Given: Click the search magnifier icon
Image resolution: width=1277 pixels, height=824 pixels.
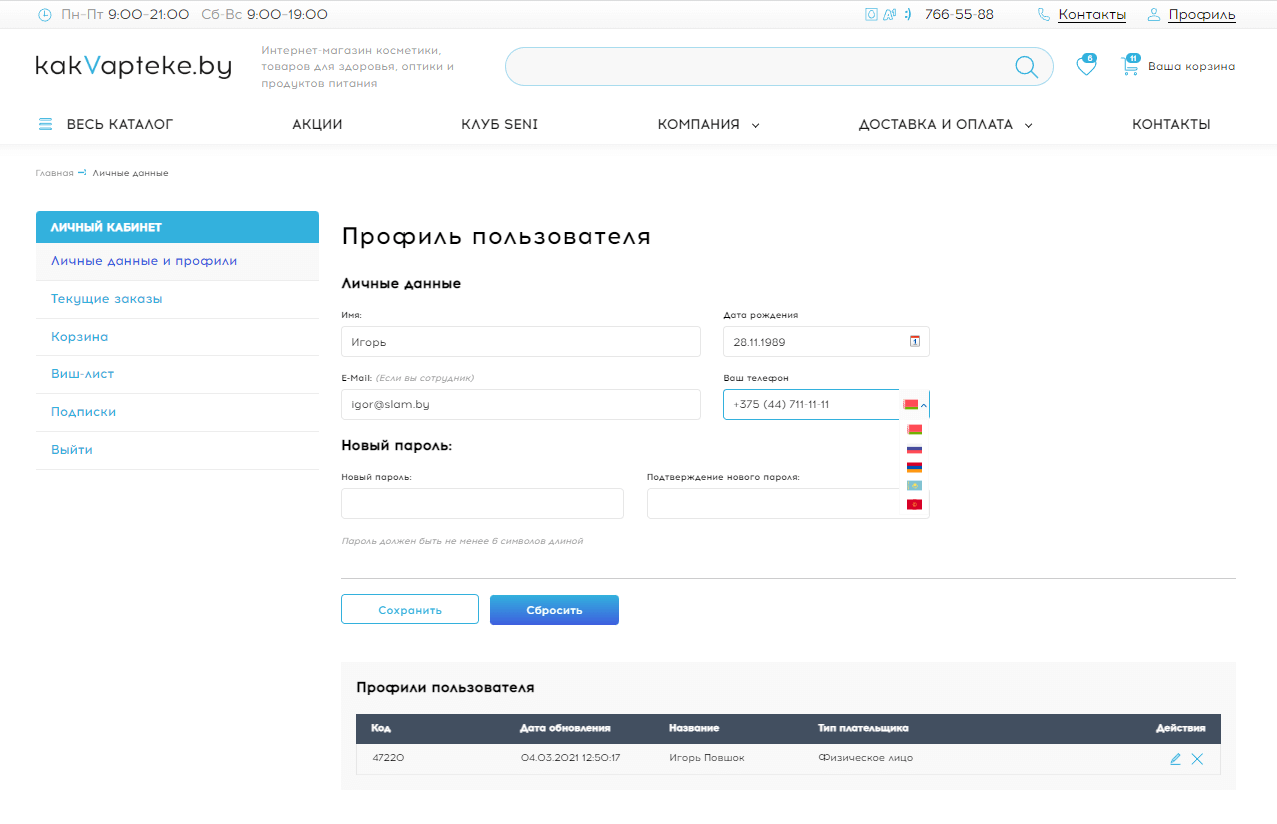Looking at the screenshot, I should 1026,67.
